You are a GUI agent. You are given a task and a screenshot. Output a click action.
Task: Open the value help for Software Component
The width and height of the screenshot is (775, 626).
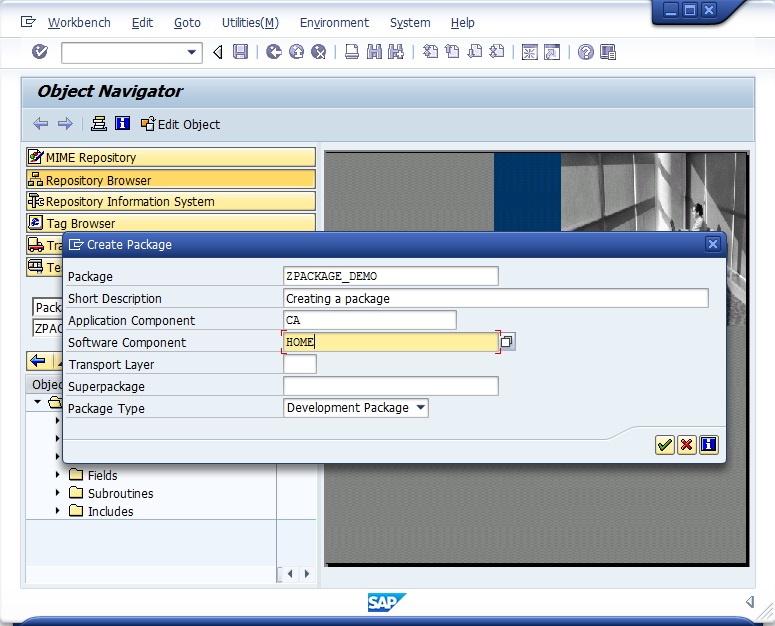coord(507,342)
